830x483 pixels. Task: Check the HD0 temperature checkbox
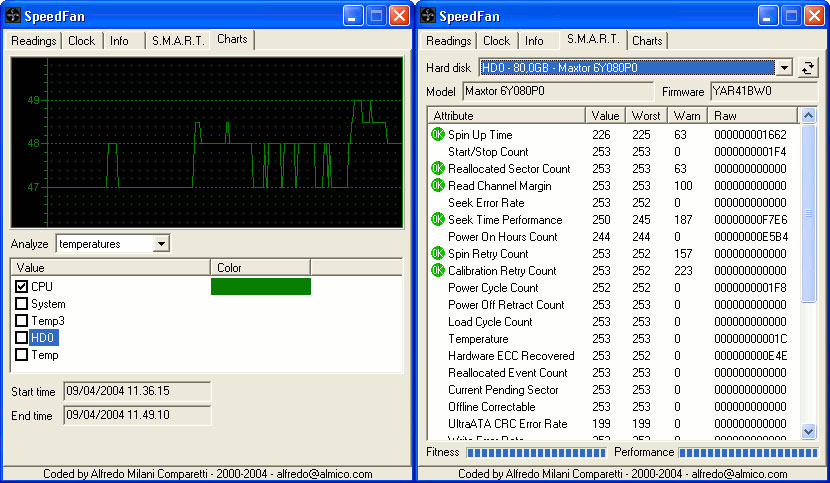click(22, 338)
